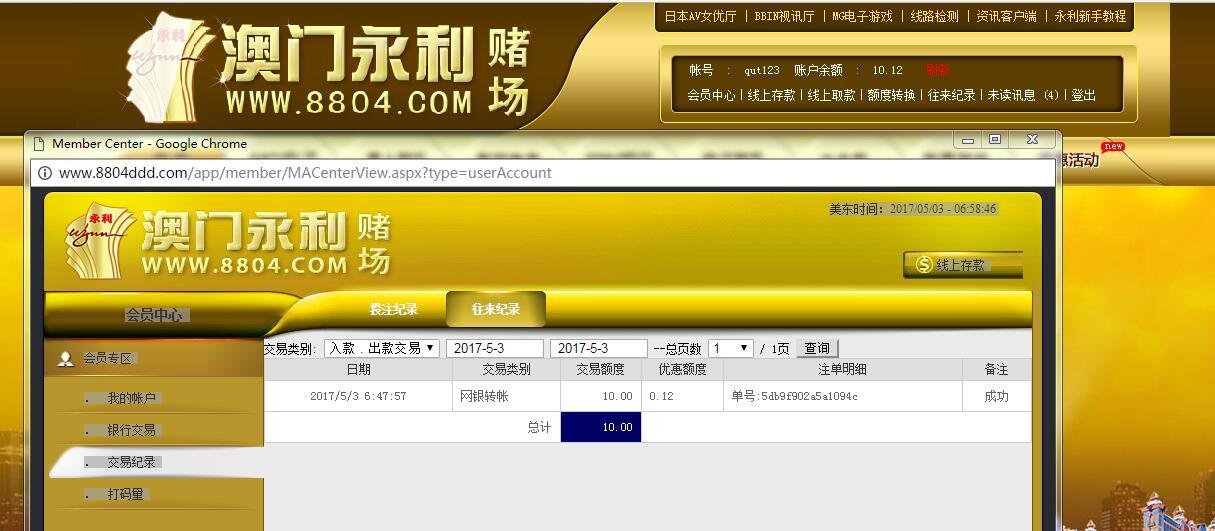The height and width of the screenshot is (531, 1215).
Task: Open the 日本AV女优厅 link in the top nav
Action: click(701, 16)
